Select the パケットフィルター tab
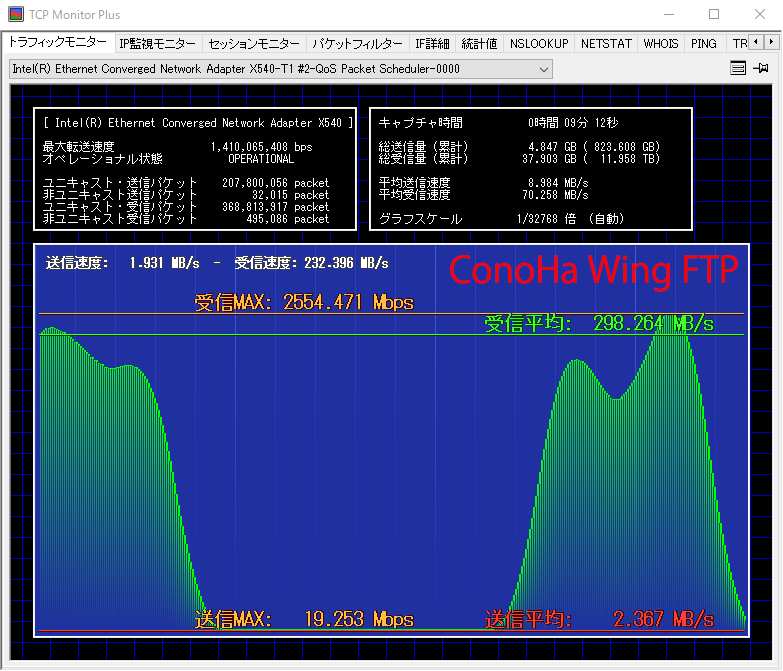The height and width of the screenshot is (671, 783). (356, 44)
